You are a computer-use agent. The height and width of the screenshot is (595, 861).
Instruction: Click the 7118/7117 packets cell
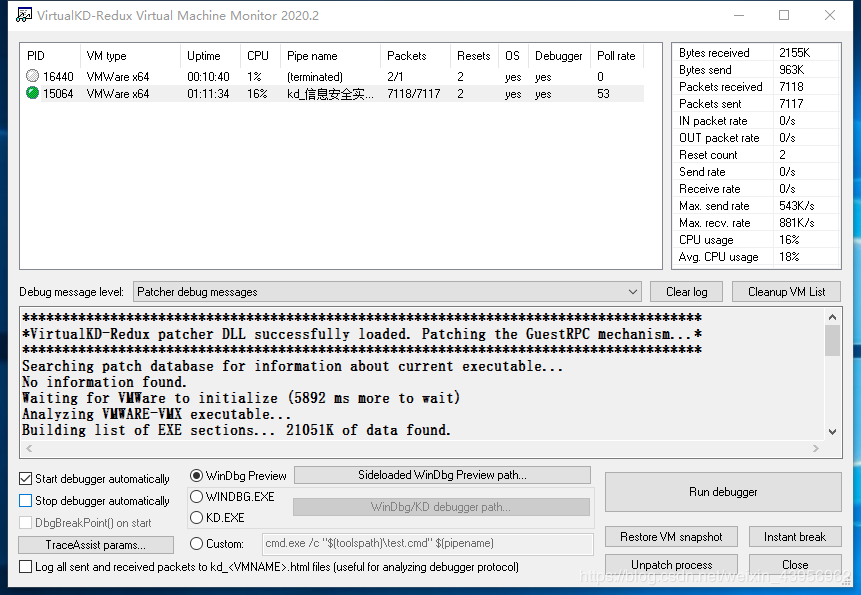point(413,94)
